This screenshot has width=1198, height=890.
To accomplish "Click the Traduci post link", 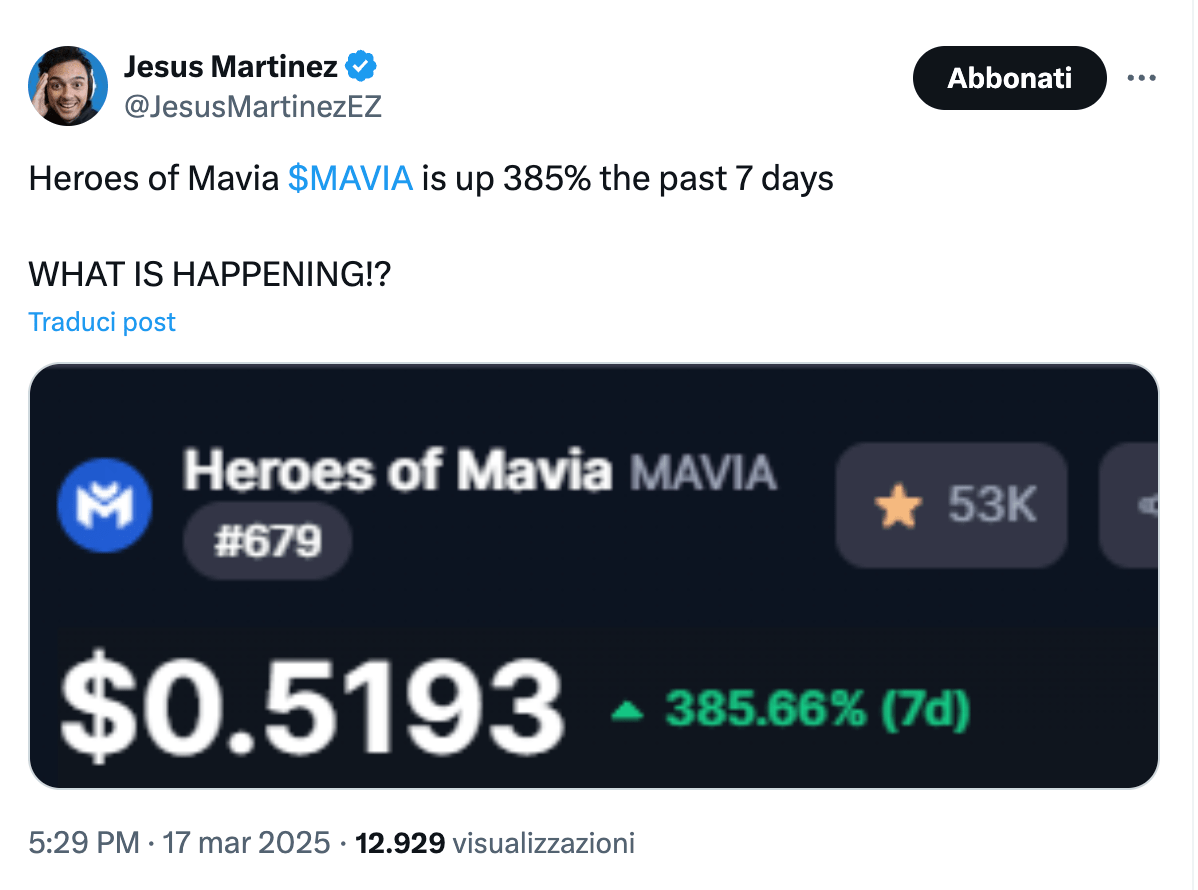I will (102, 322).
